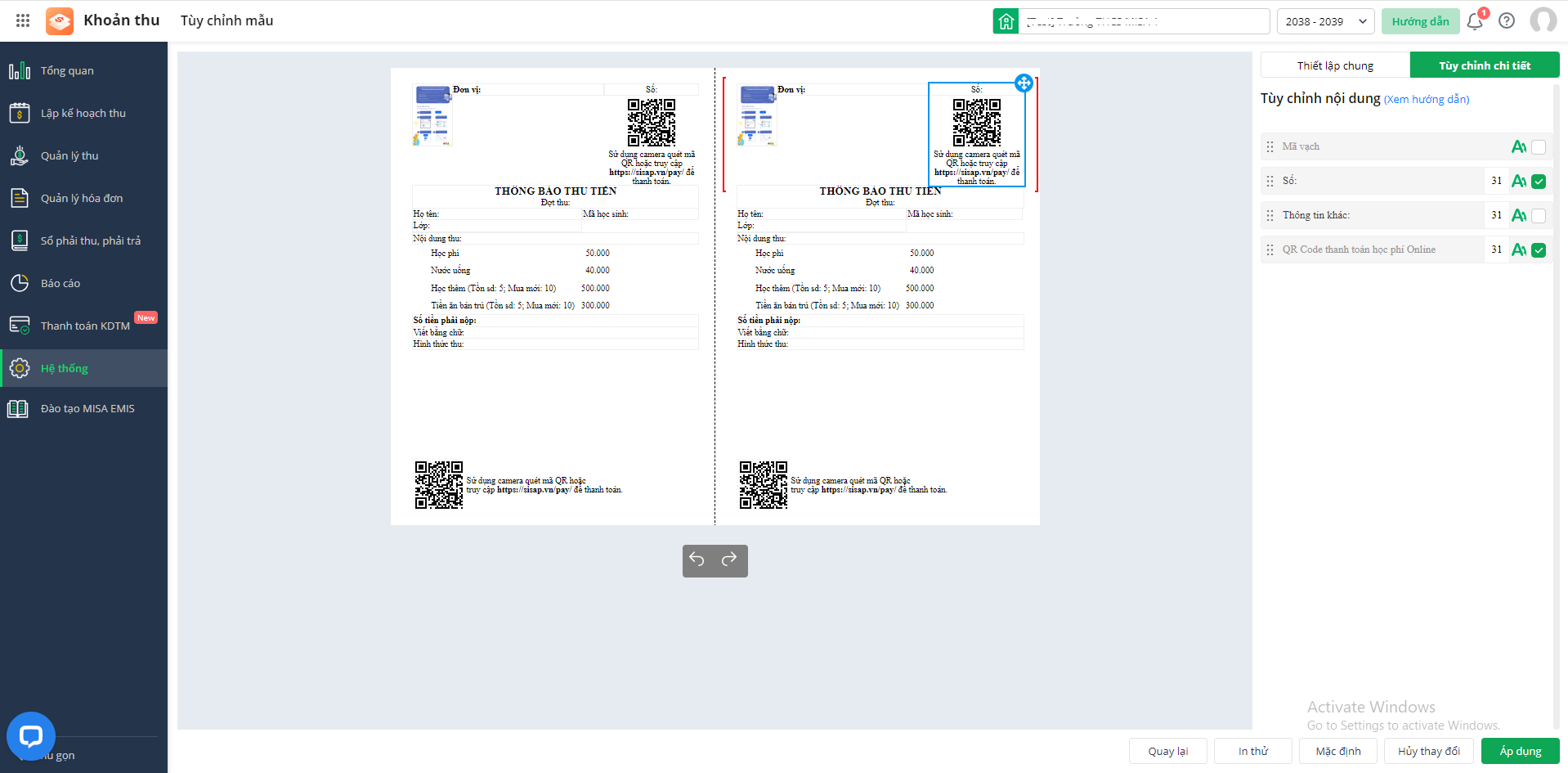Switch to Thiết lập chung tab

click(1335, 65)
